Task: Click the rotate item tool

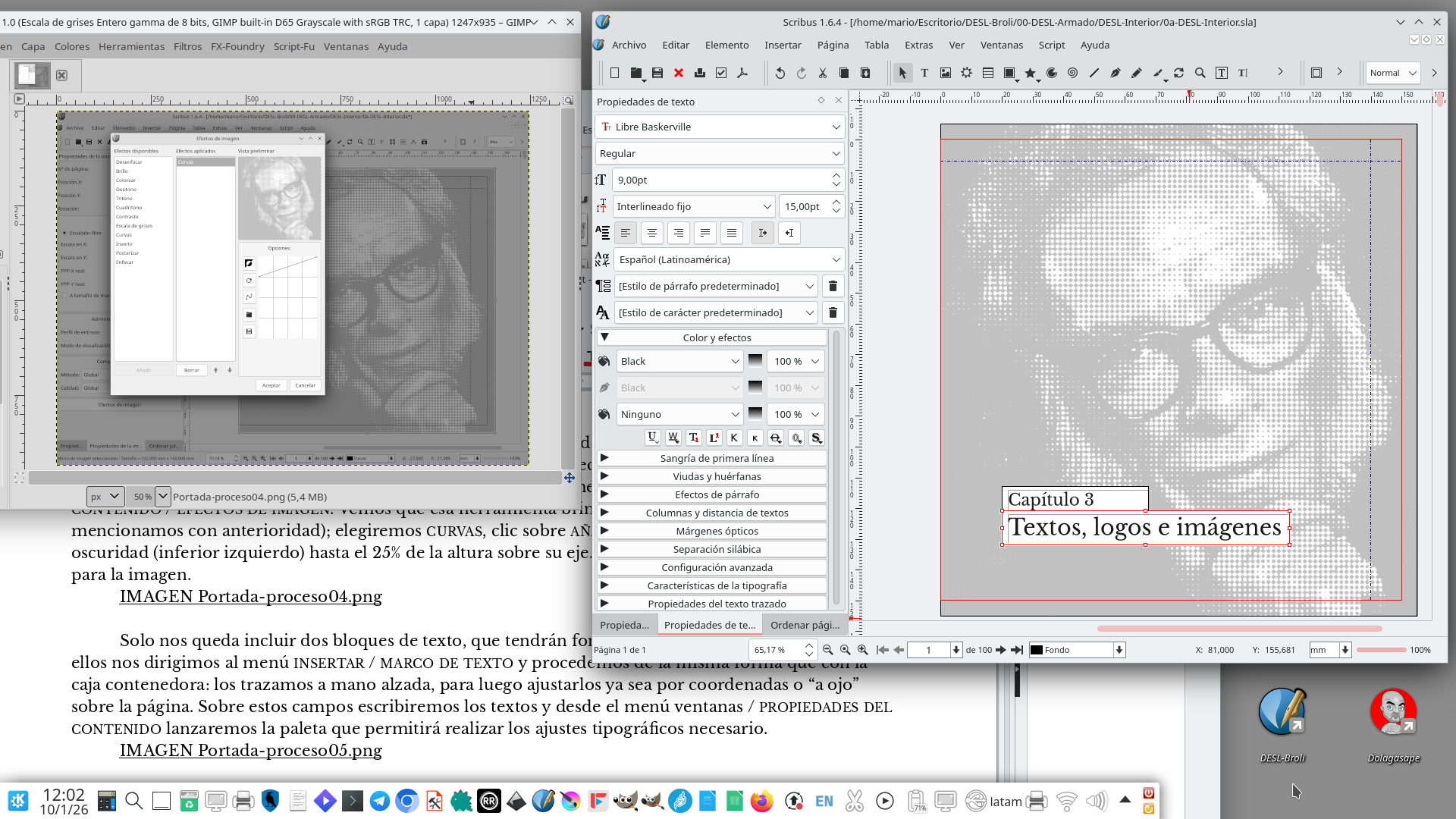Action: pos(1178,73)
